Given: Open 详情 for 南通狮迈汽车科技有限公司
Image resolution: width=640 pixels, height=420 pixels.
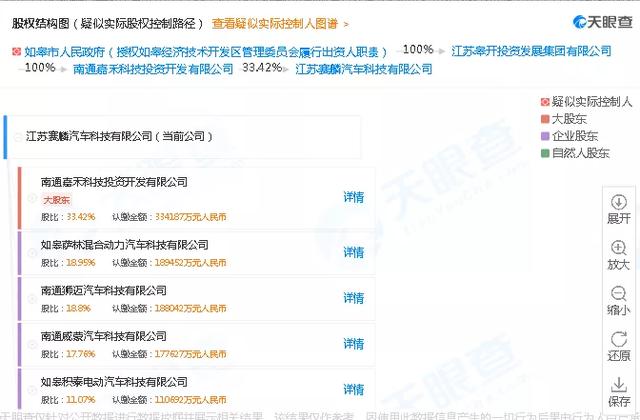Looking at the screenshot, I should pyautogui.click(x=353, y=298).
